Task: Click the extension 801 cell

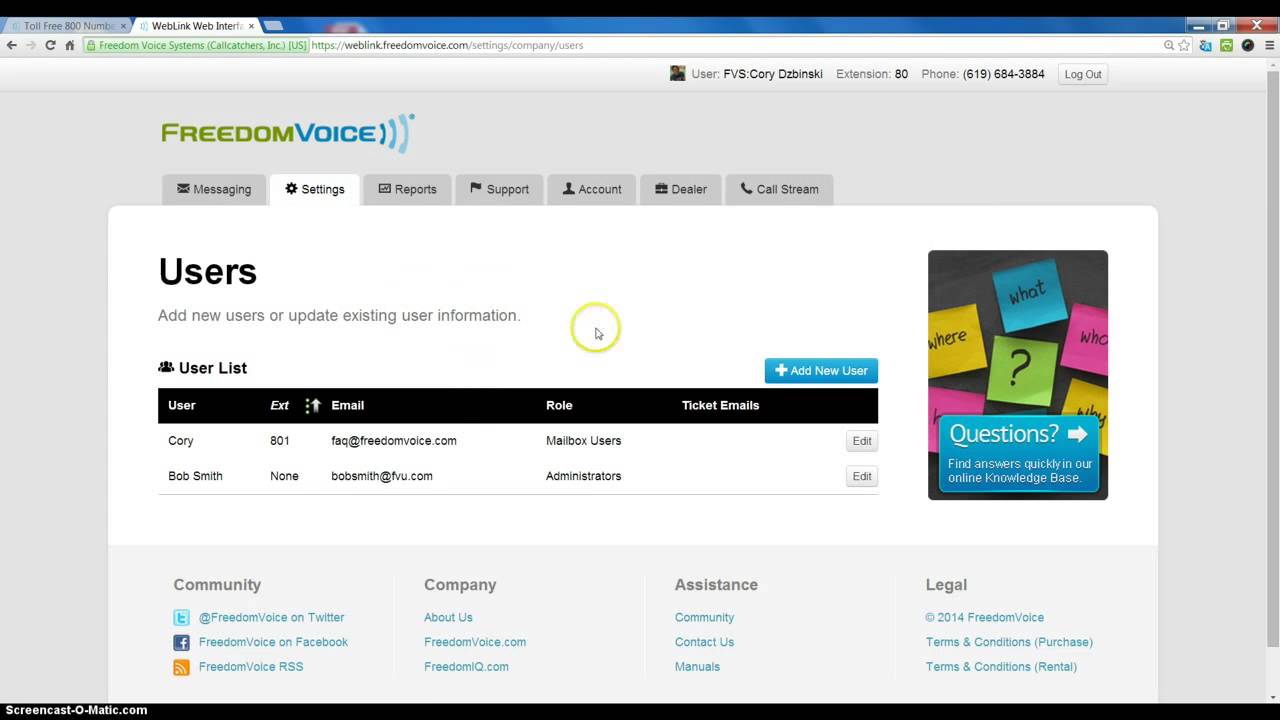Action: 280,441
